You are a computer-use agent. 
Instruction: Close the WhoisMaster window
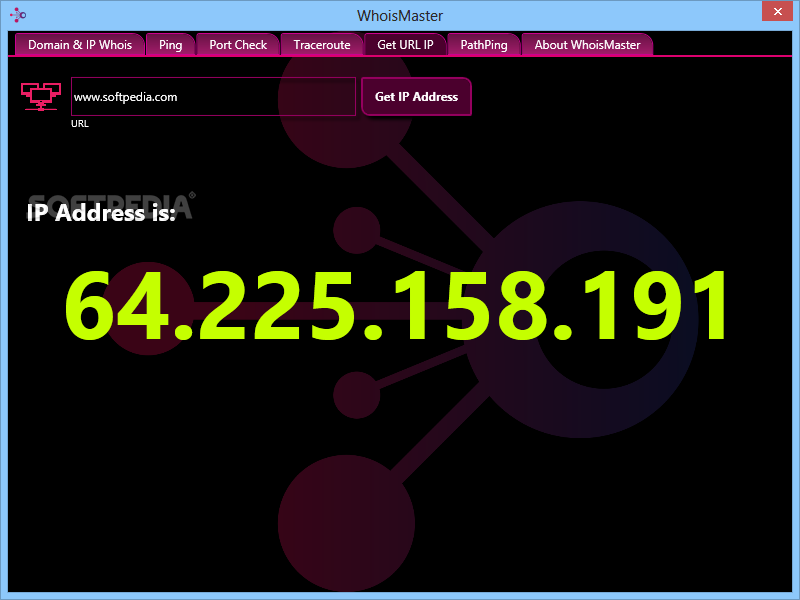777,11
